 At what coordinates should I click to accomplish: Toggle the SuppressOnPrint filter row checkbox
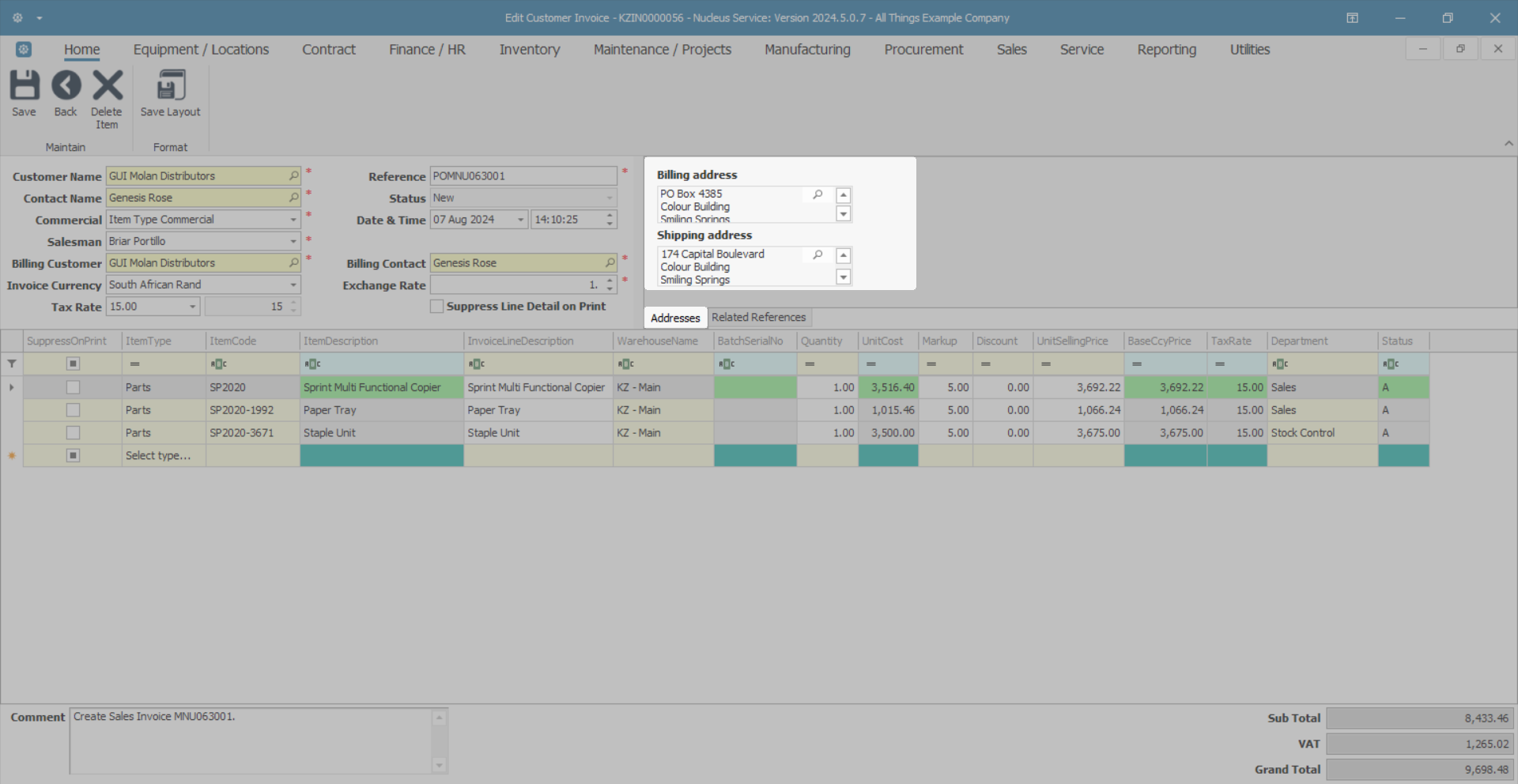[73, 364]
